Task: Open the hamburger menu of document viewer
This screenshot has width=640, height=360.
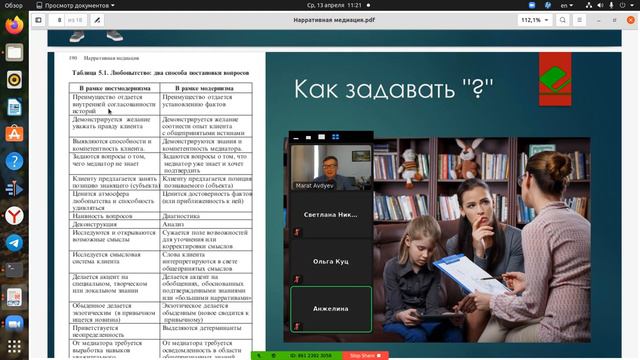Action: click(580, 20)
